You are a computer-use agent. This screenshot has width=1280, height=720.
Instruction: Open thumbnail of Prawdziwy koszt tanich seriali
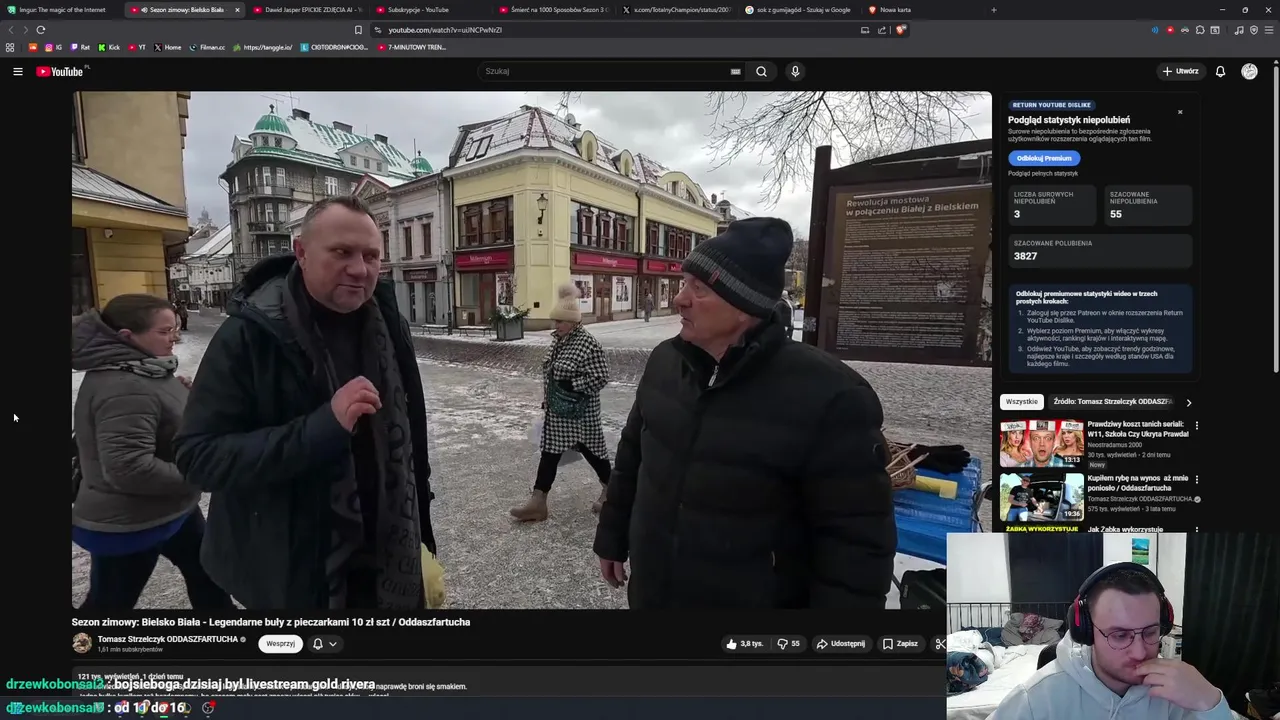click(x=1042, y=443)
